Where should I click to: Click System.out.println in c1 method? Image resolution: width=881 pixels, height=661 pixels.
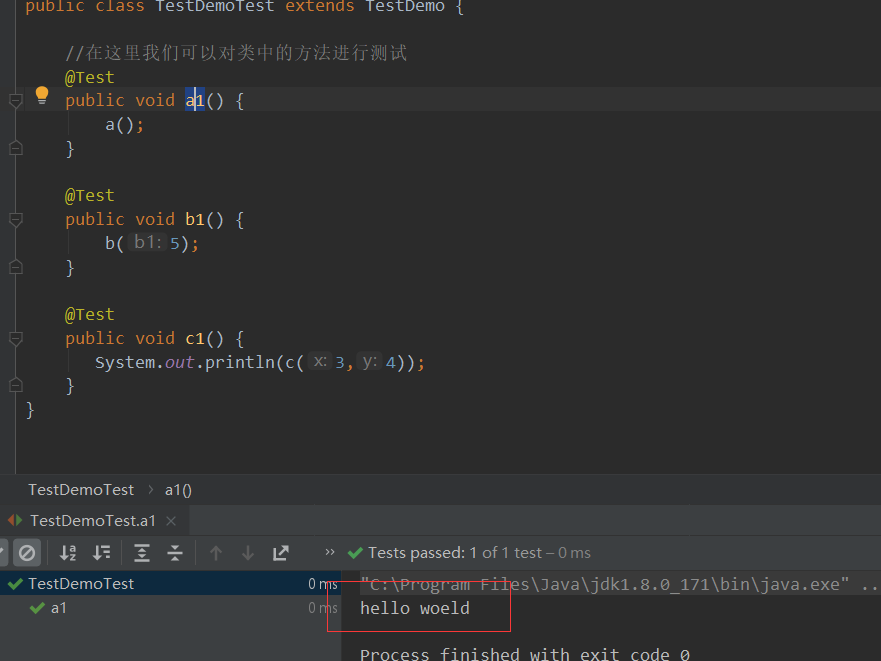click(184, 363)
